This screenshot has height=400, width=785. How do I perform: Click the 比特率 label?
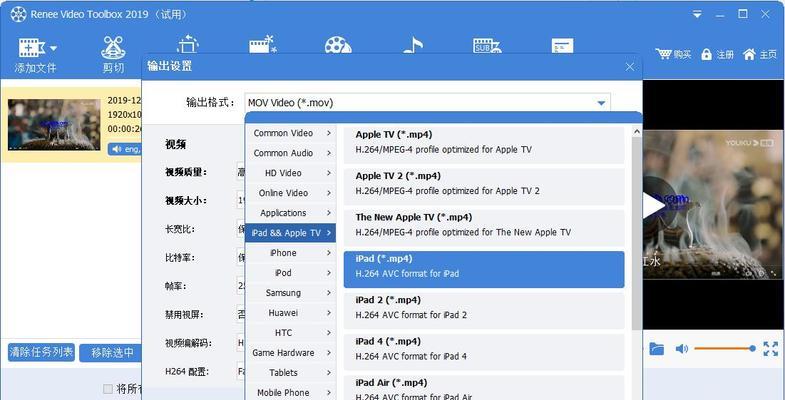(180, 258)
